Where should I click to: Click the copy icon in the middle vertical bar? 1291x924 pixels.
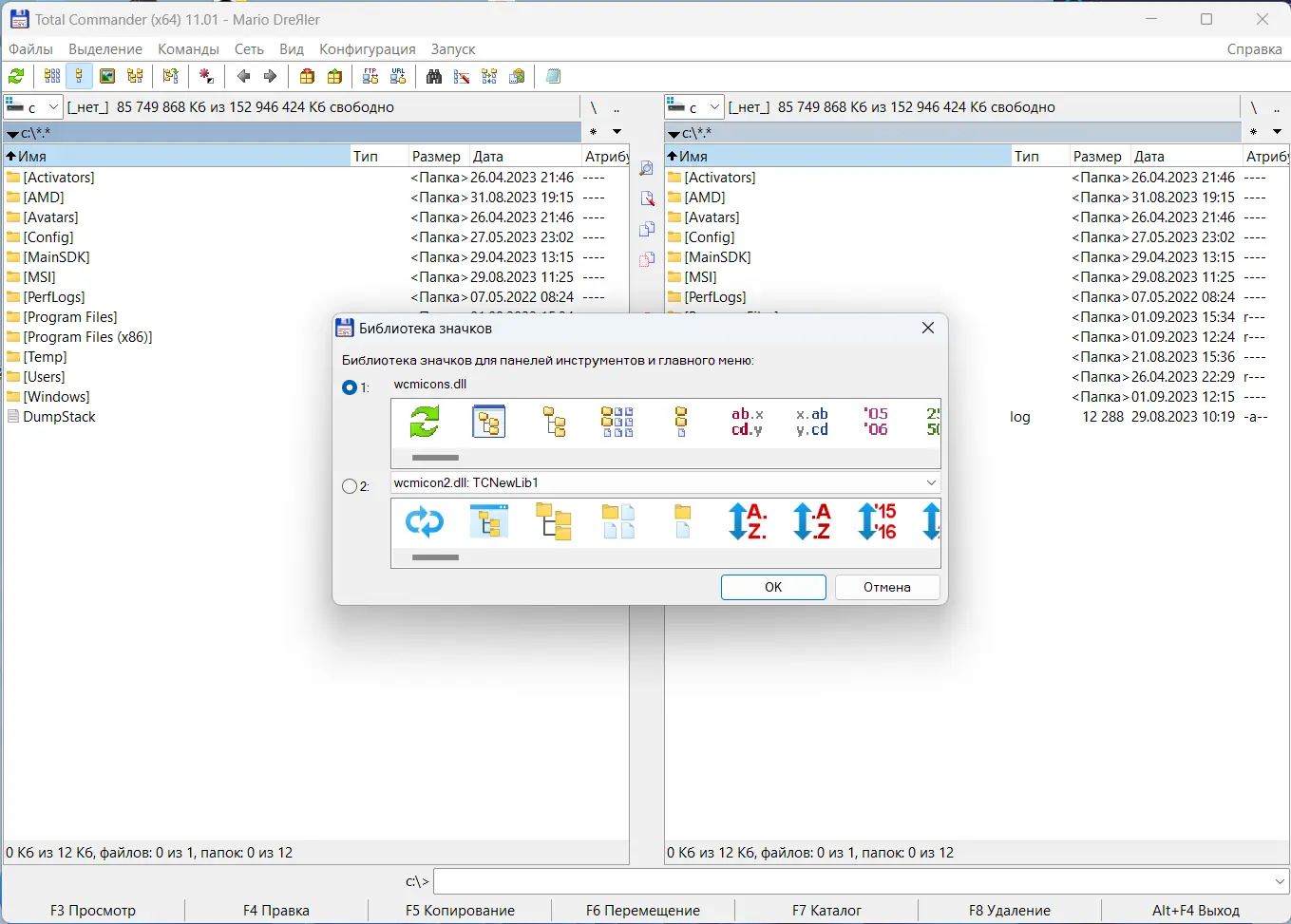tap(647, 229)
